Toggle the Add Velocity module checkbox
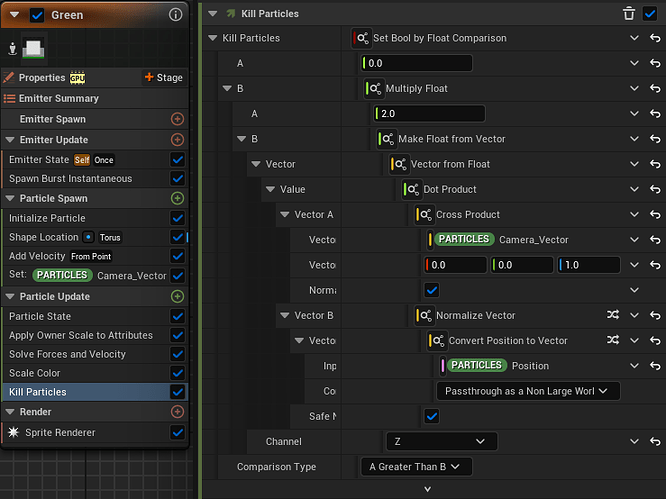This screenshot has width=666, height=499. click(x=178, y=256)
